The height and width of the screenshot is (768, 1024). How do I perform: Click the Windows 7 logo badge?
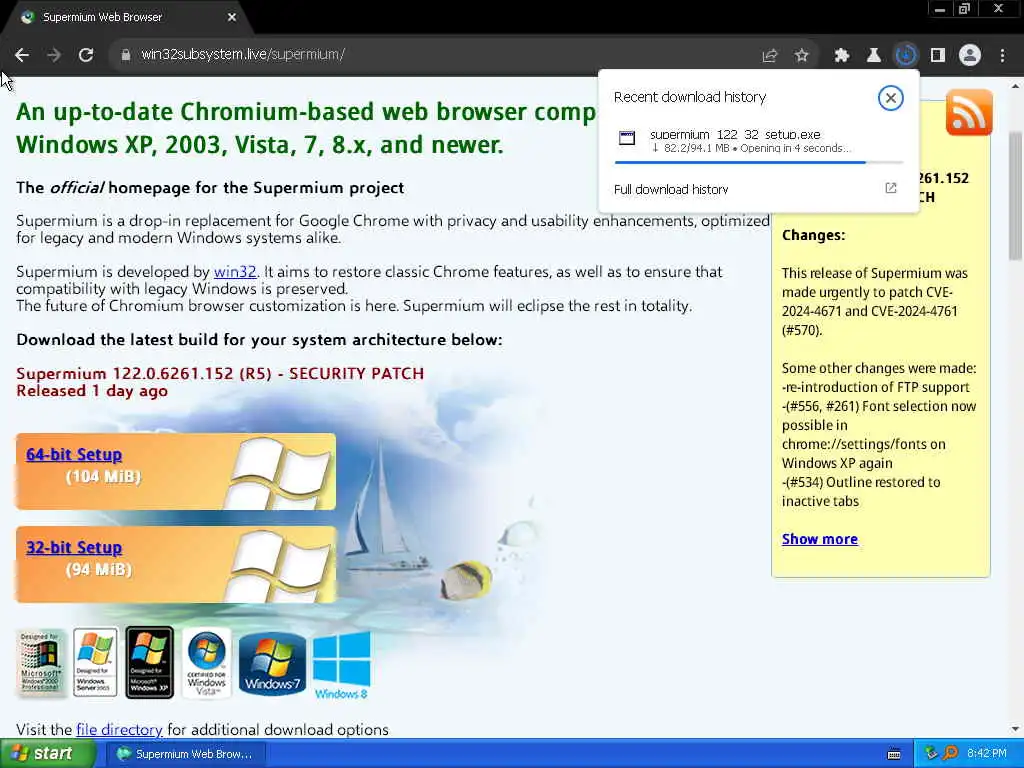272,664
